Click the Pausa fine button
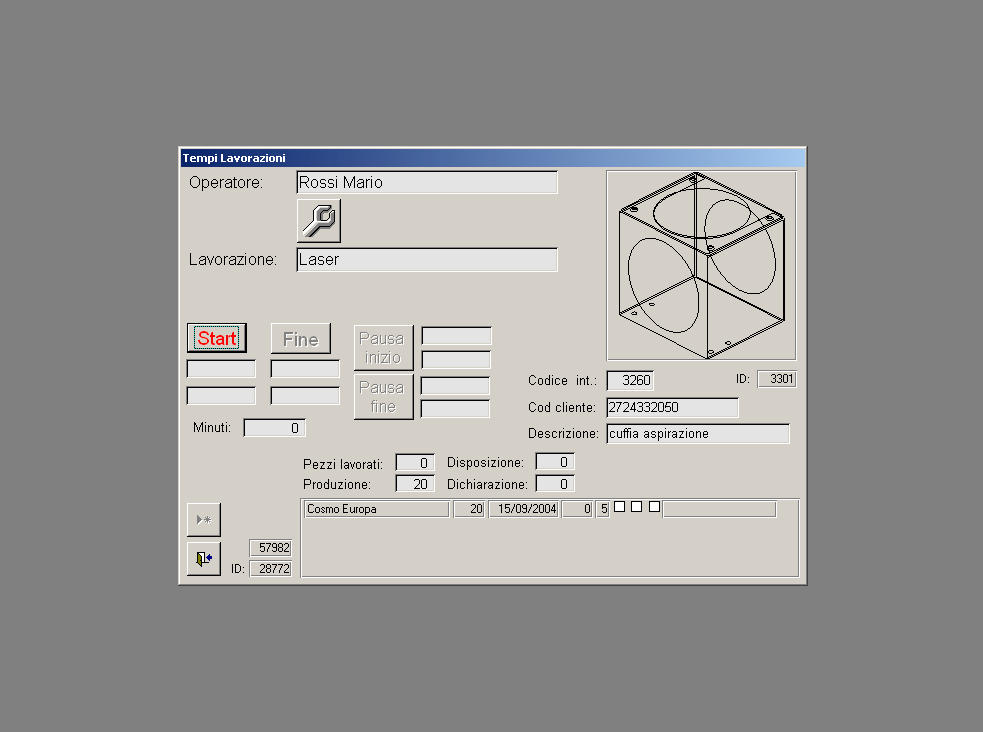The image size is (983, 732). point(383,397)
